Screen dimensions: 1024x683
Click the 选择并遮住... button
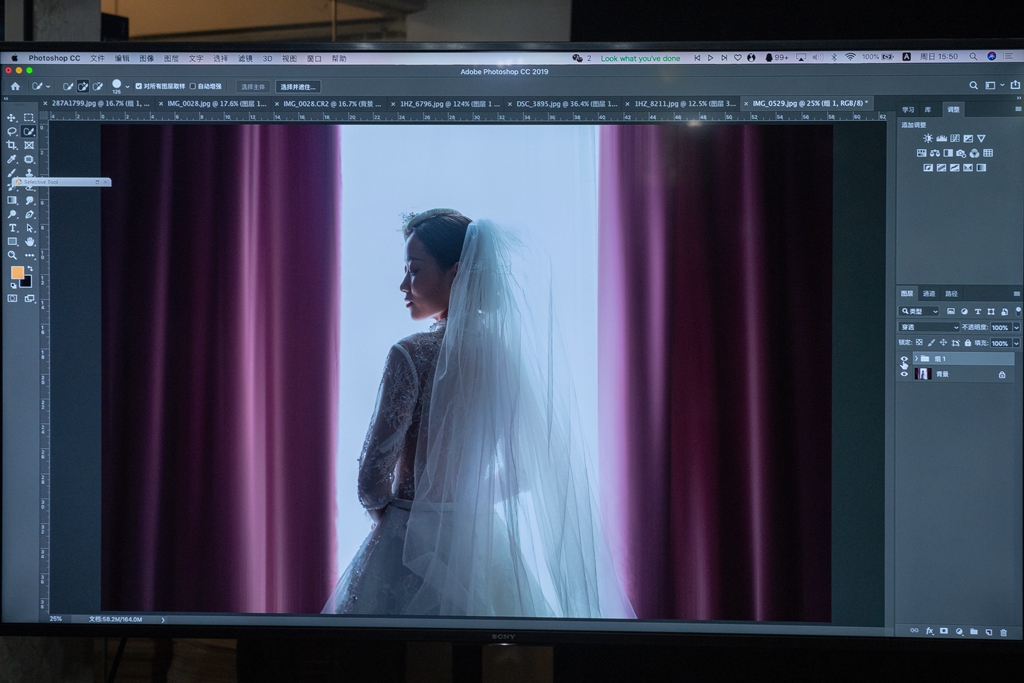(298, 87)
